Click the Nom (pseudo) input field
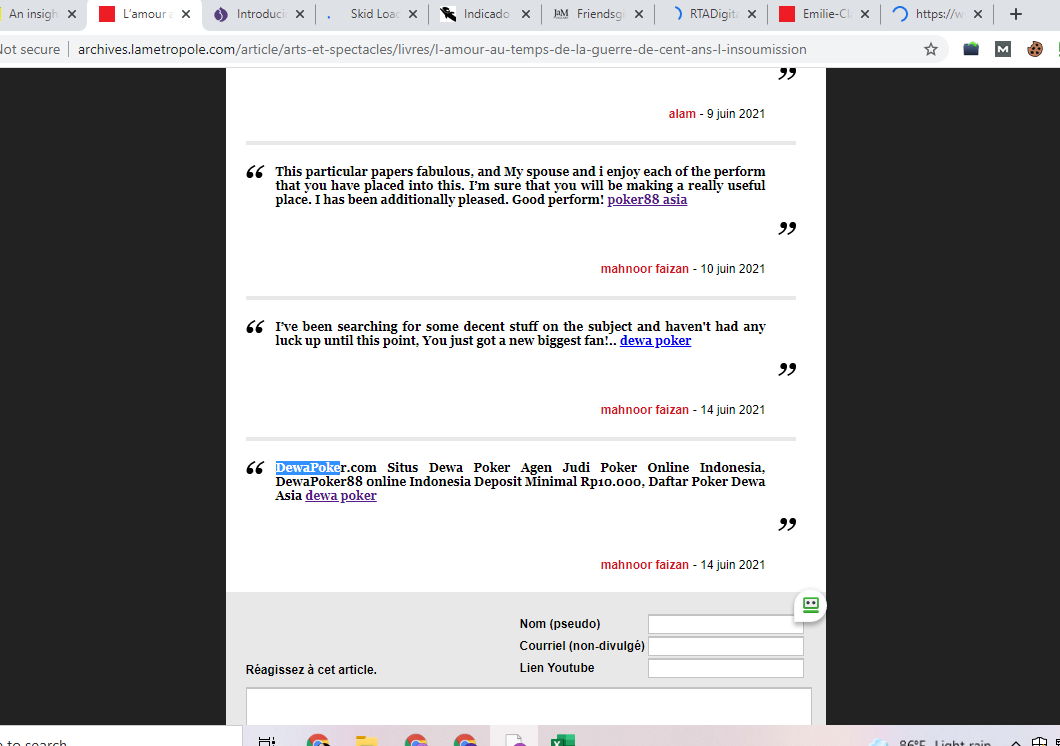The image size is (1060, 746). pyautogui.click(x=725, y=624)
